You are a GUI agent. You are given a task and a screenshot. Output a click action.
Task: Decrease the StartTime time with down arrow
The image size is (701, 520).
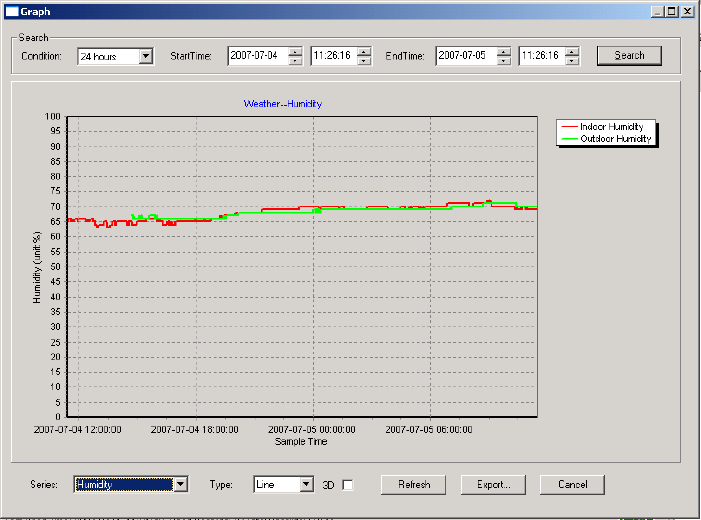(364, 61)
